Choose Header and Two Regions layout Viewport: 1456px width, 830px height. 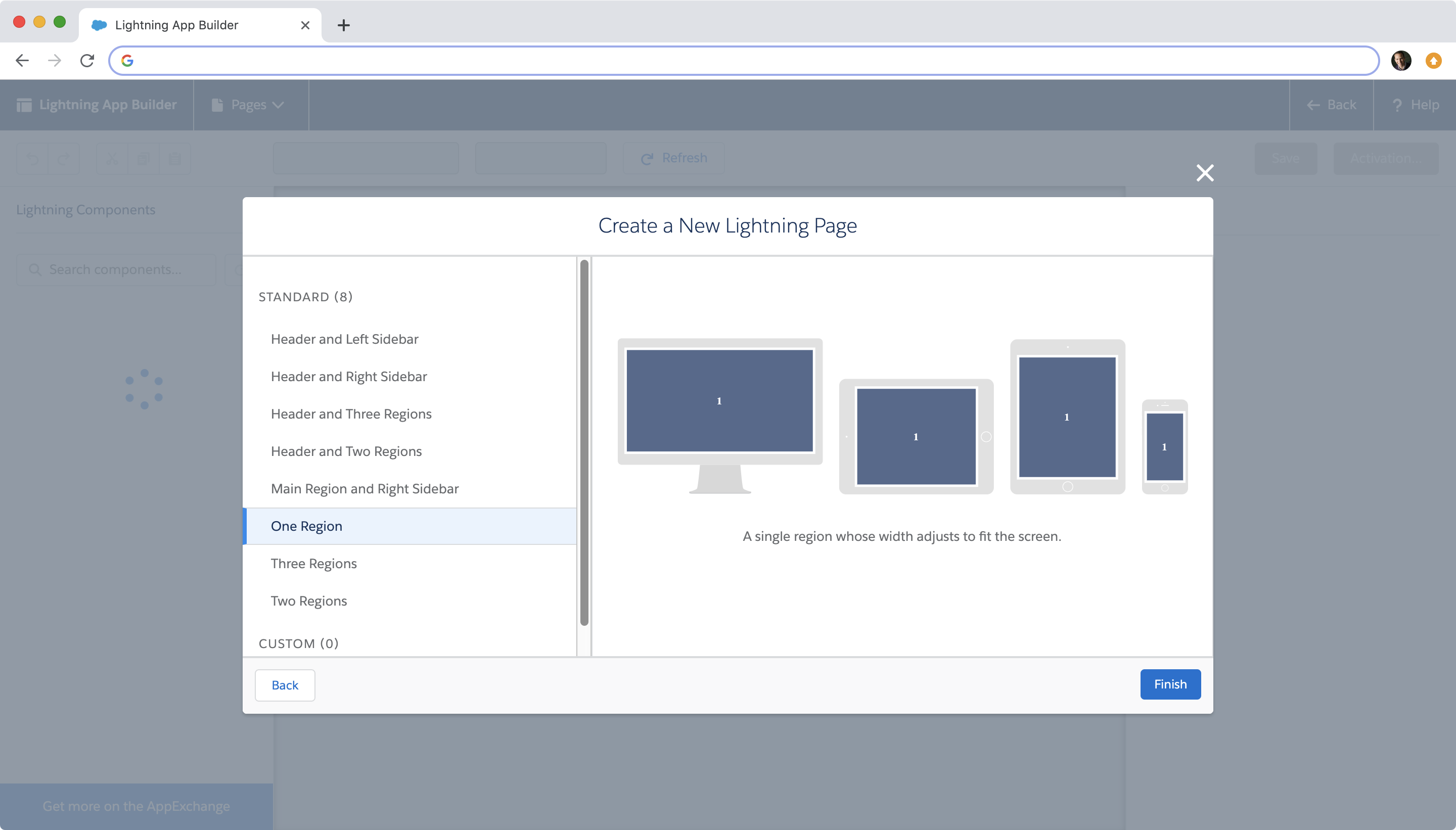(409, 451)
